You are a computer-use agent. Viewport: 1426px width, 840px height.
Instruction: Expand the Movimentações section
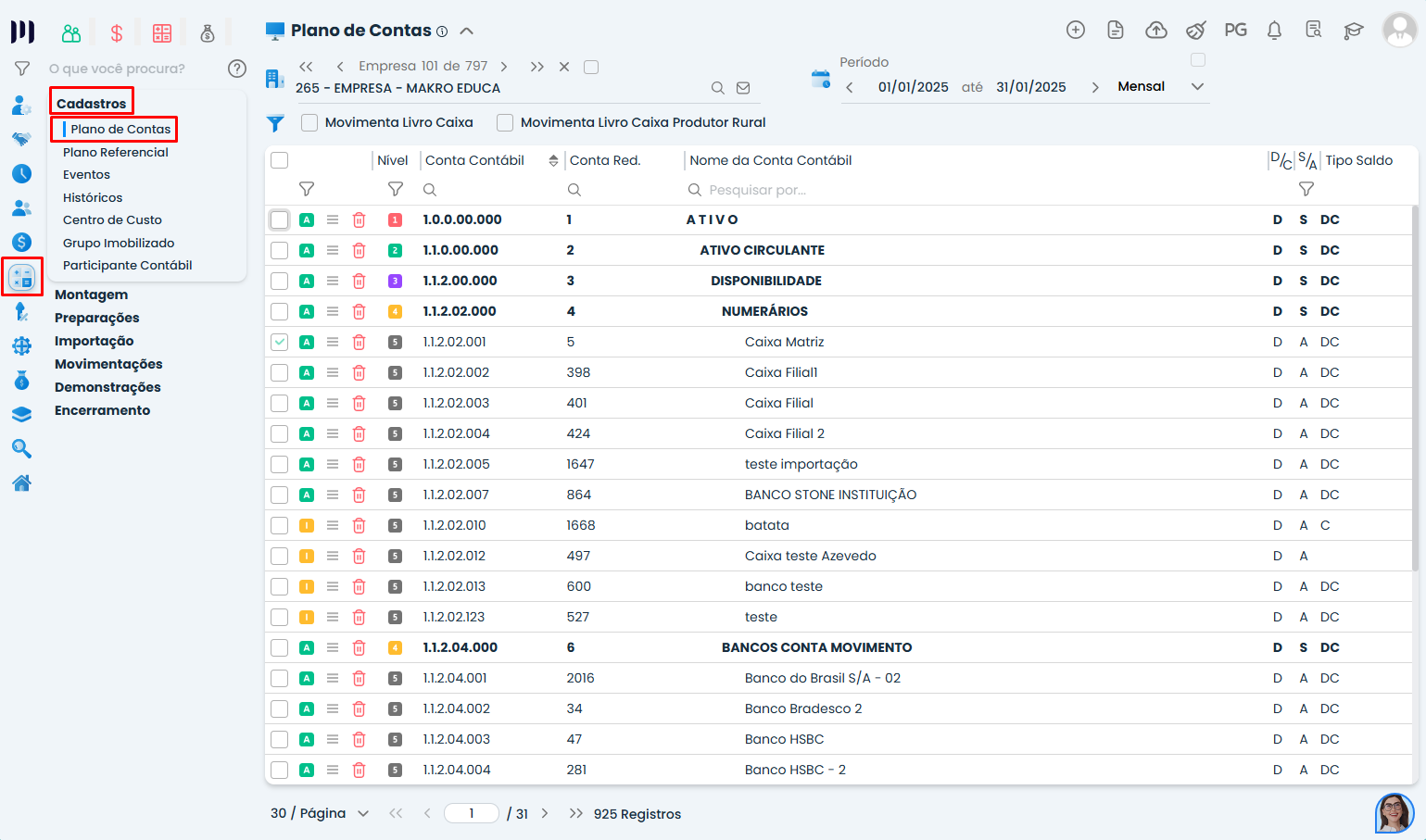click(108, 364)
